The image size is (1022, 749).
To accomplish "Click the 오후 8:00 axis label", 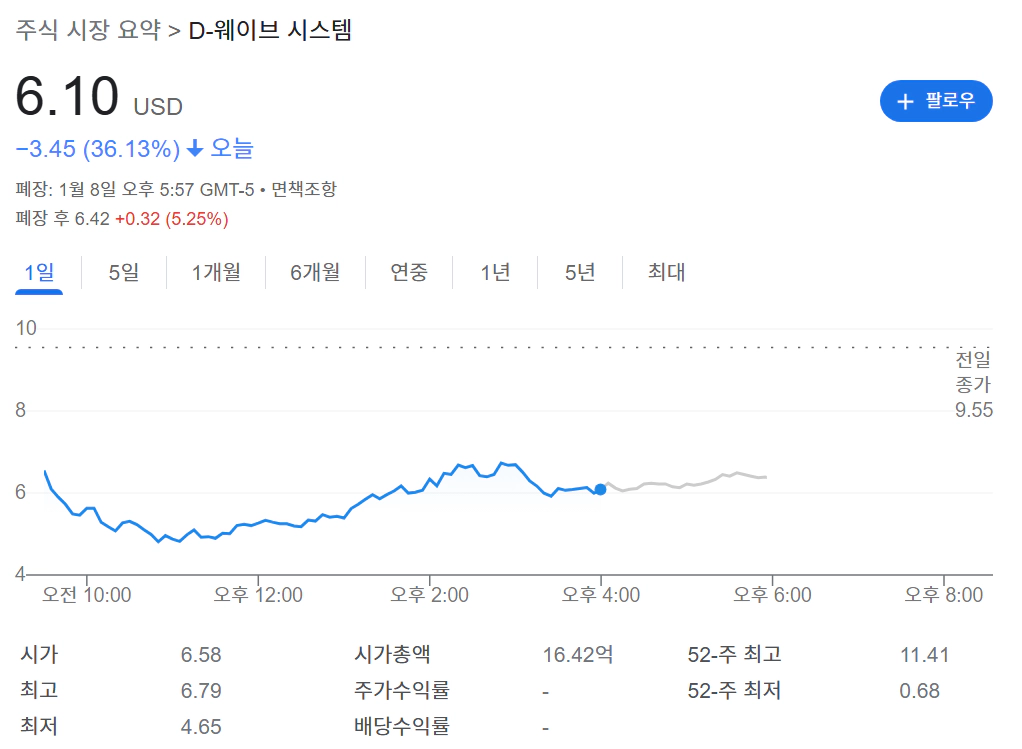I will point(944,595).
